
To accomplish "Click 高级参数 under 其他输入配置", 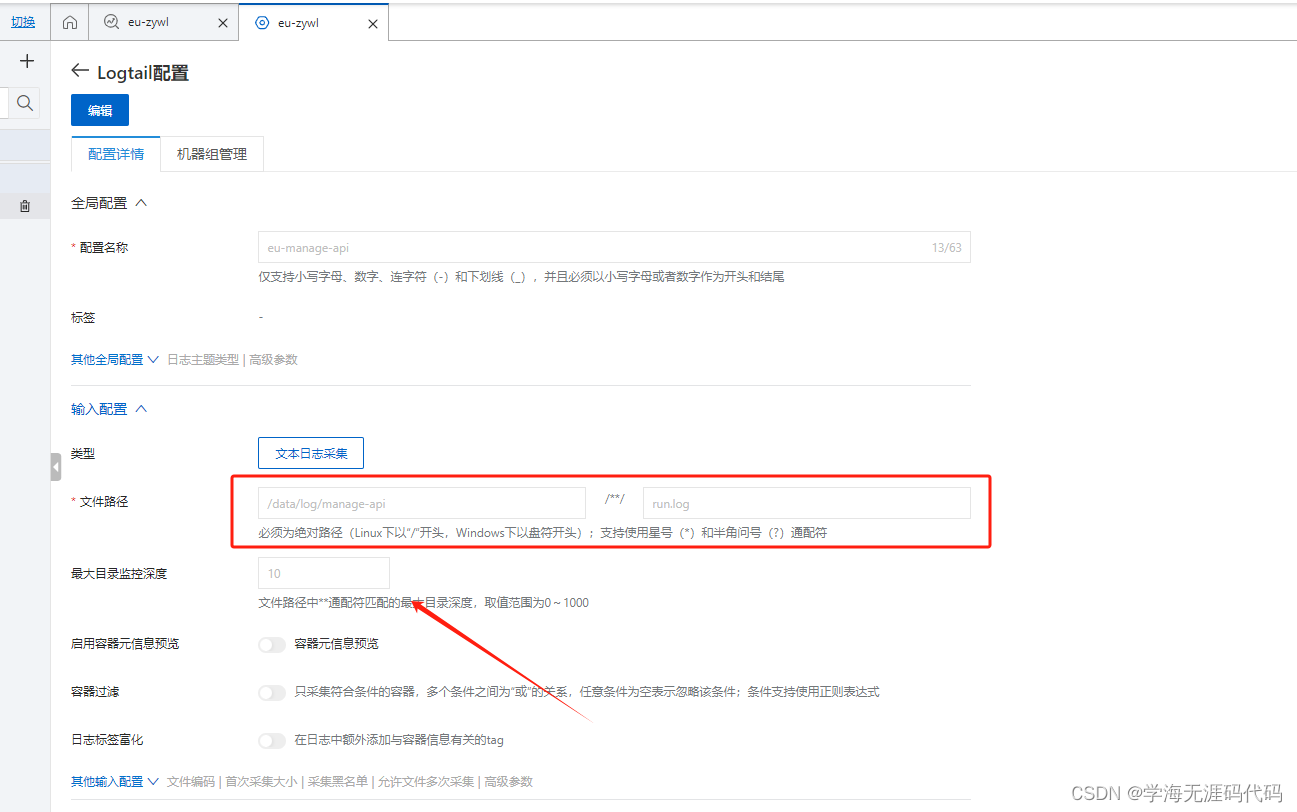I will (x=508, y=781).
